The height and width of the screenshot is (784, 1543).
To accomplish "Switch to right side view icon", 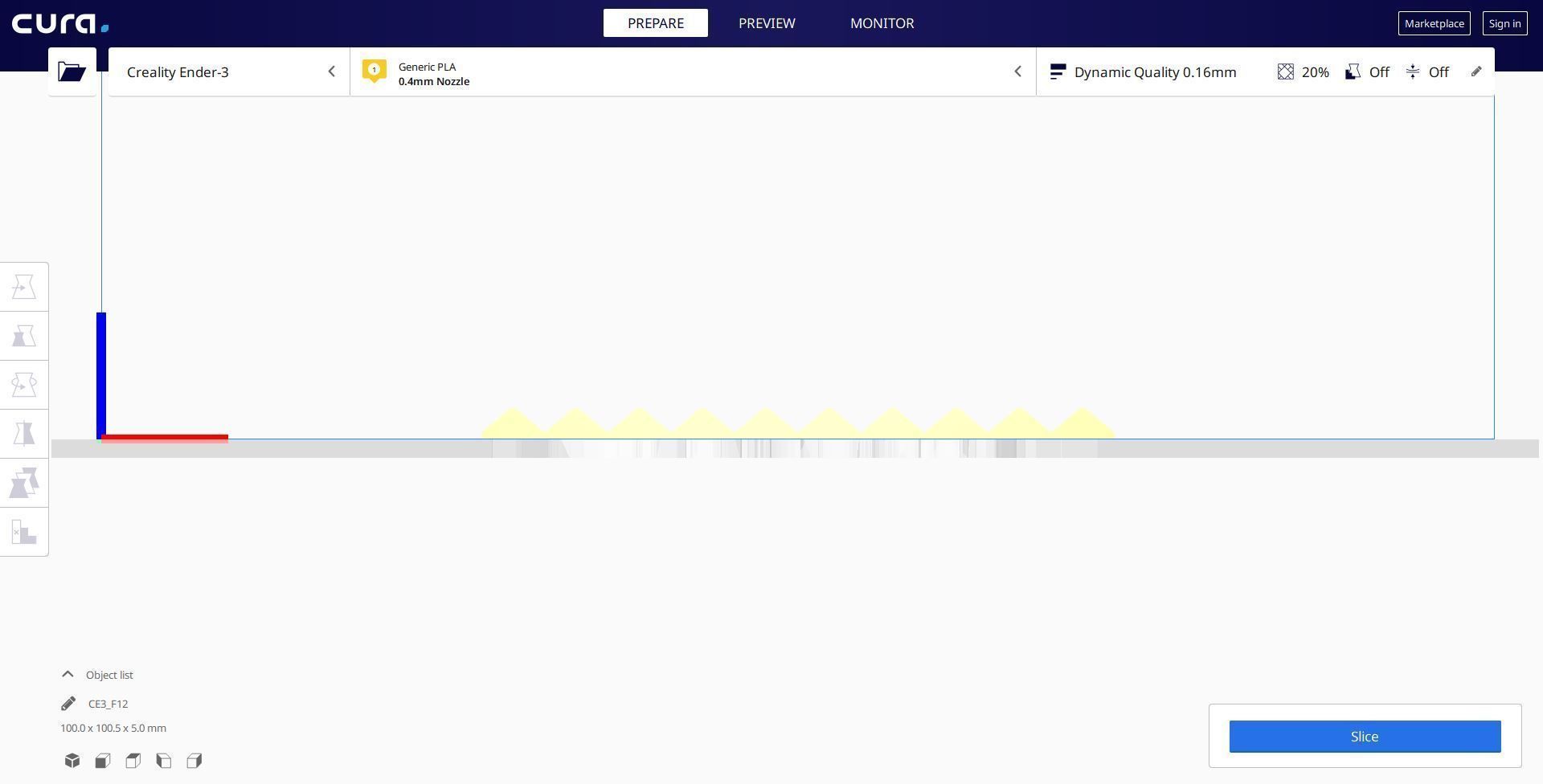I will (x=194, y=761).
